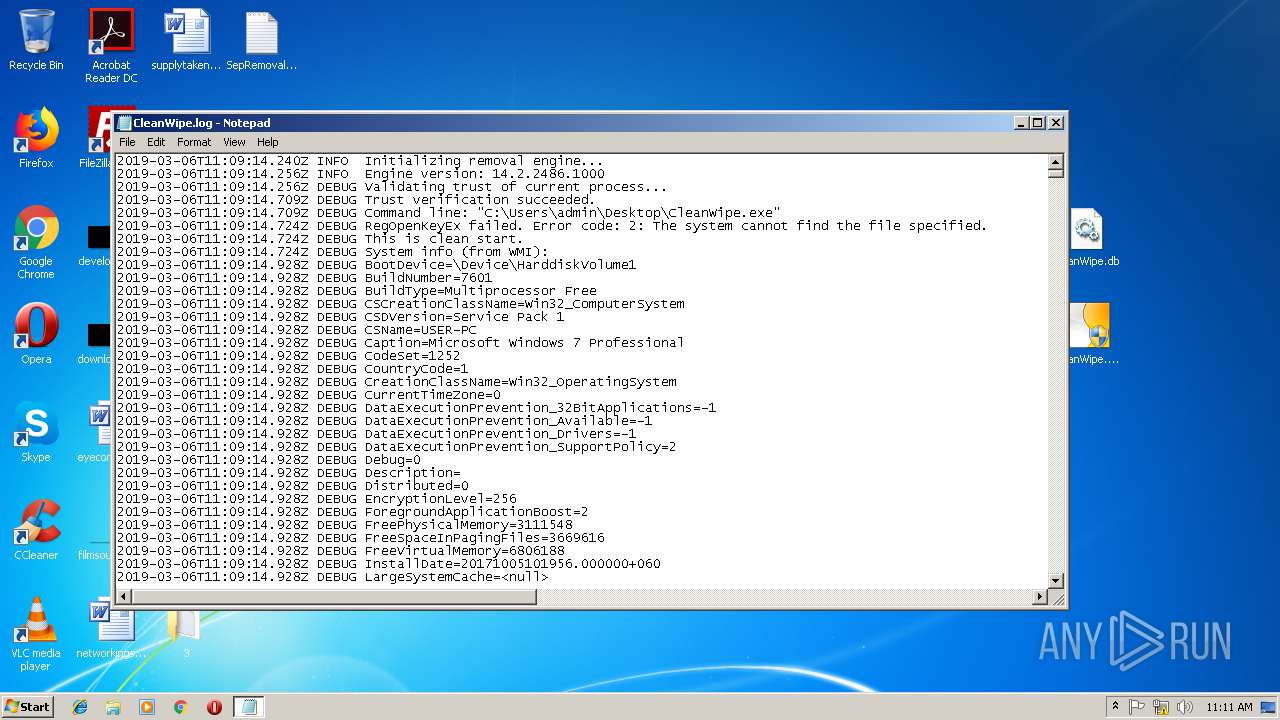Viewport: 1280px width, 720px height.
Task: Open Windows Explorer from taskbar
Action: tap(113, 707)
